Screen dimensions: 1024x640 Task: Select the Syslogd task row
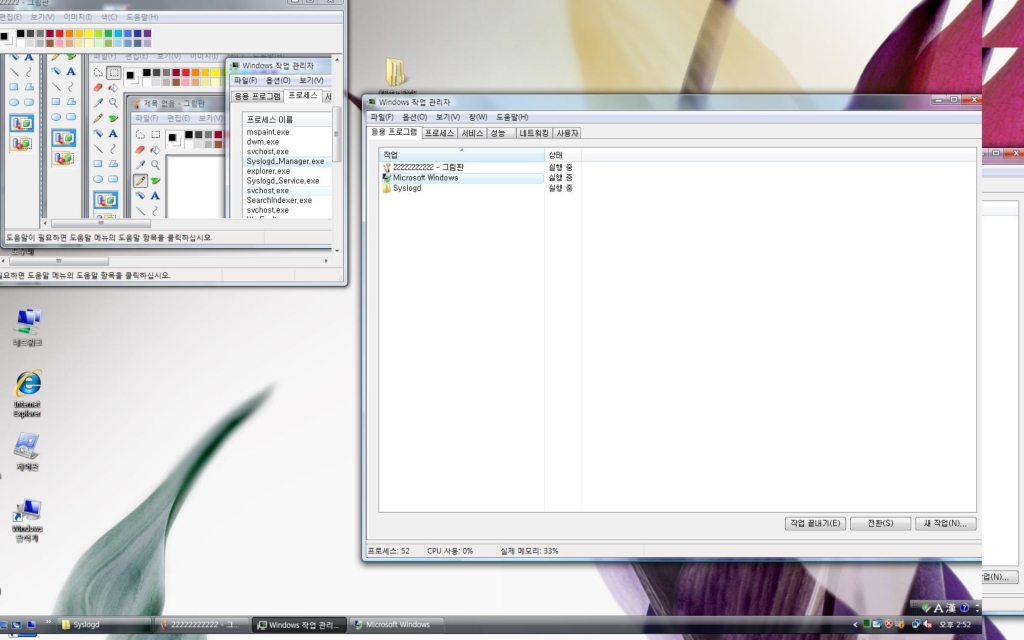pyautogui.click(x=462, y=188)
